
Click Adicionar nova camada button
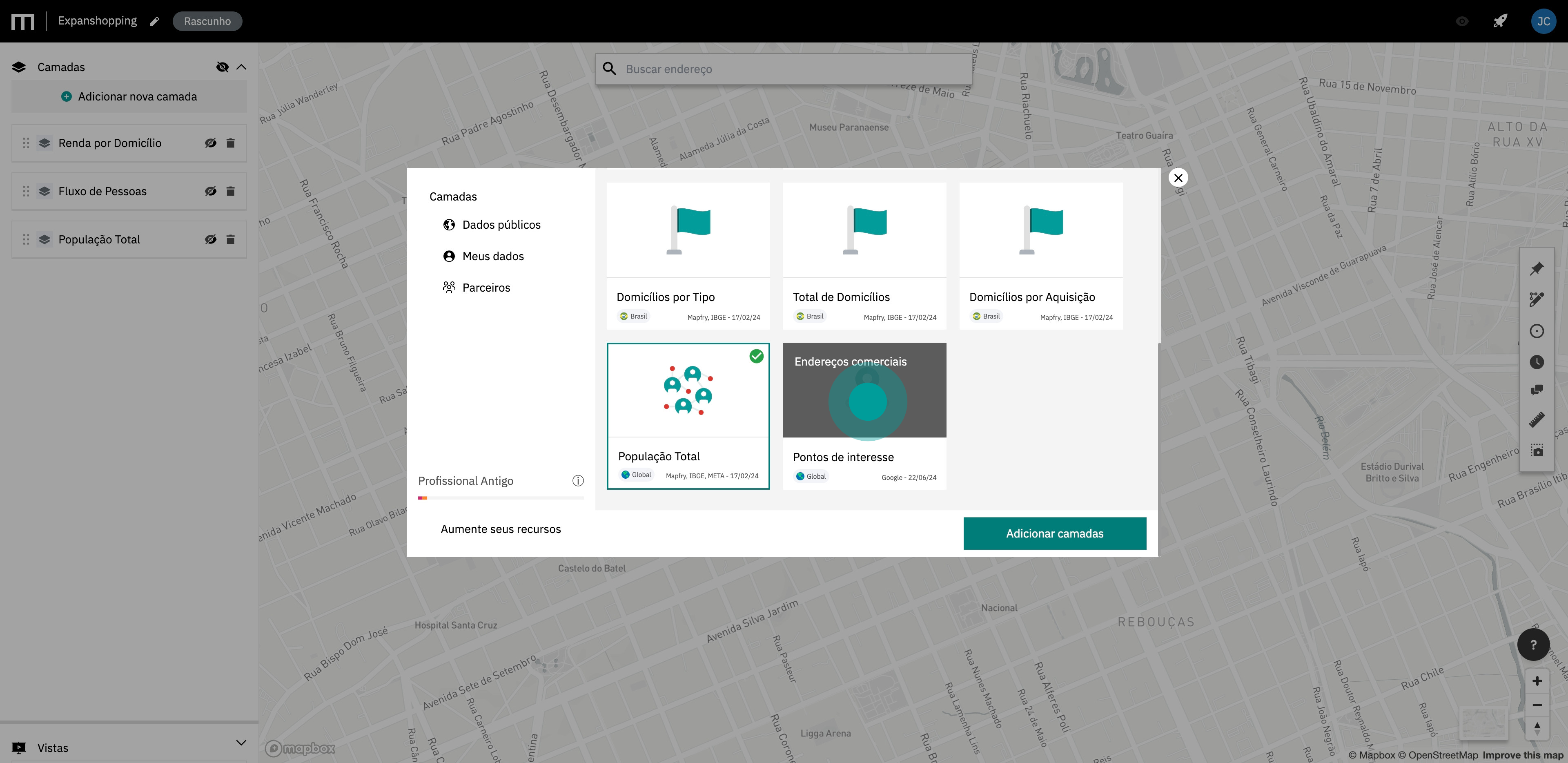129,96
